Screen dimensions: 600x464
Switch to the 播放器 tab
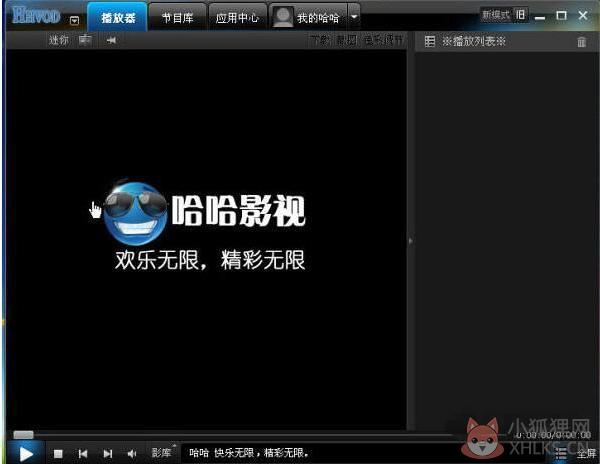click(x=118, y=18)
